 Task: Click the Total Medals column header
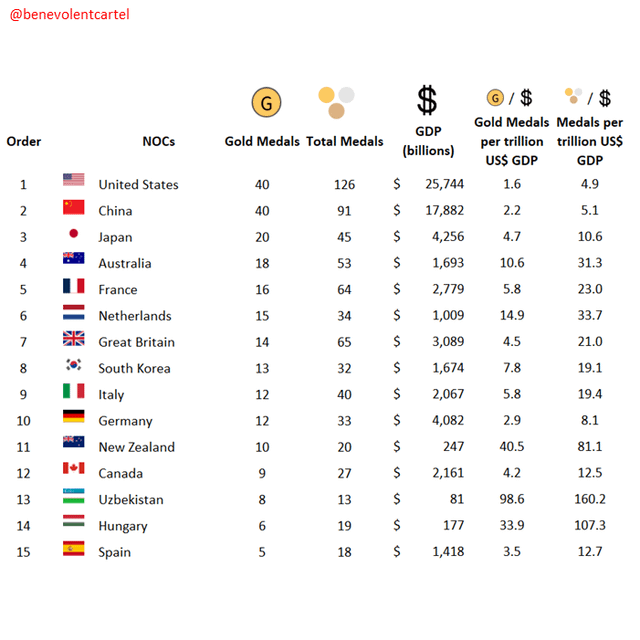344,141
